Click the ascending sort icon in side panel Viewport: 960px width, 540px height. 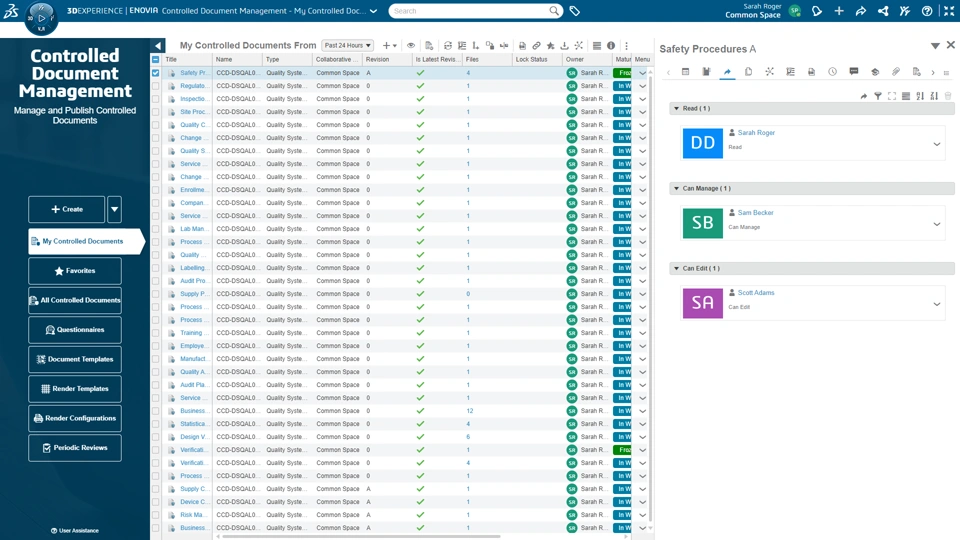coord(920,96)
